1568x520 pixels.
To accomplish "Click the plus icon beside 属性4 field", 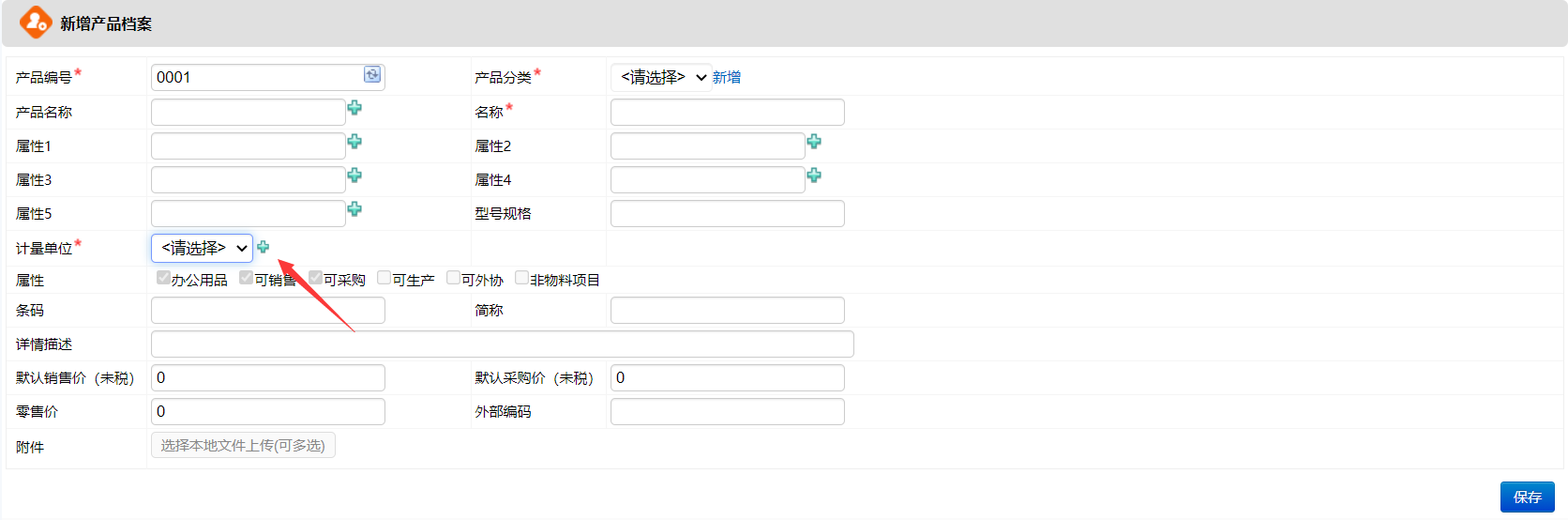I will click(814, 176).
